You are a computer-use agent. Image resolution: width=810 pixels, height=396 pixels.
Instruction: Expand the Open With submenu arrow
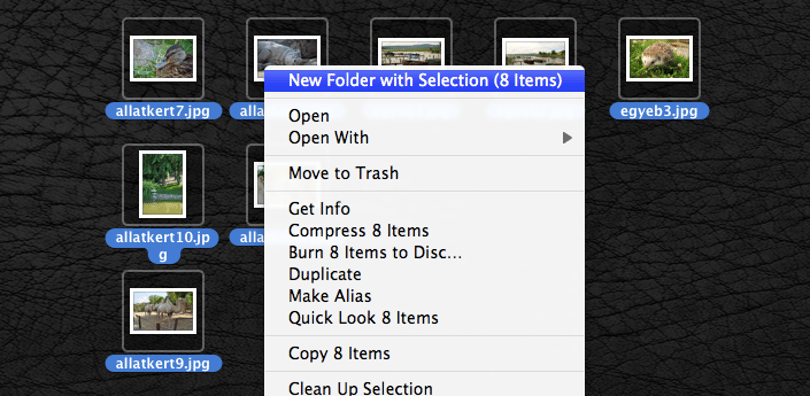tap(567, 138)
